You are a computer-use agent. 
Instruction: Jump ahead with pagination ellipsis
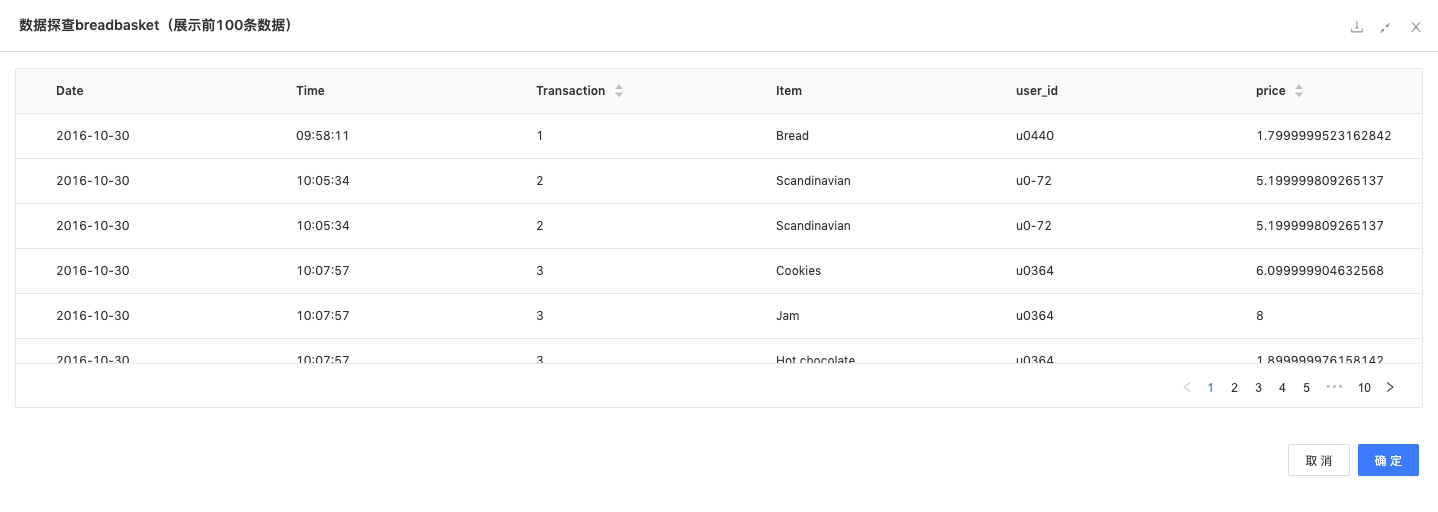(x=1334, y=387)
